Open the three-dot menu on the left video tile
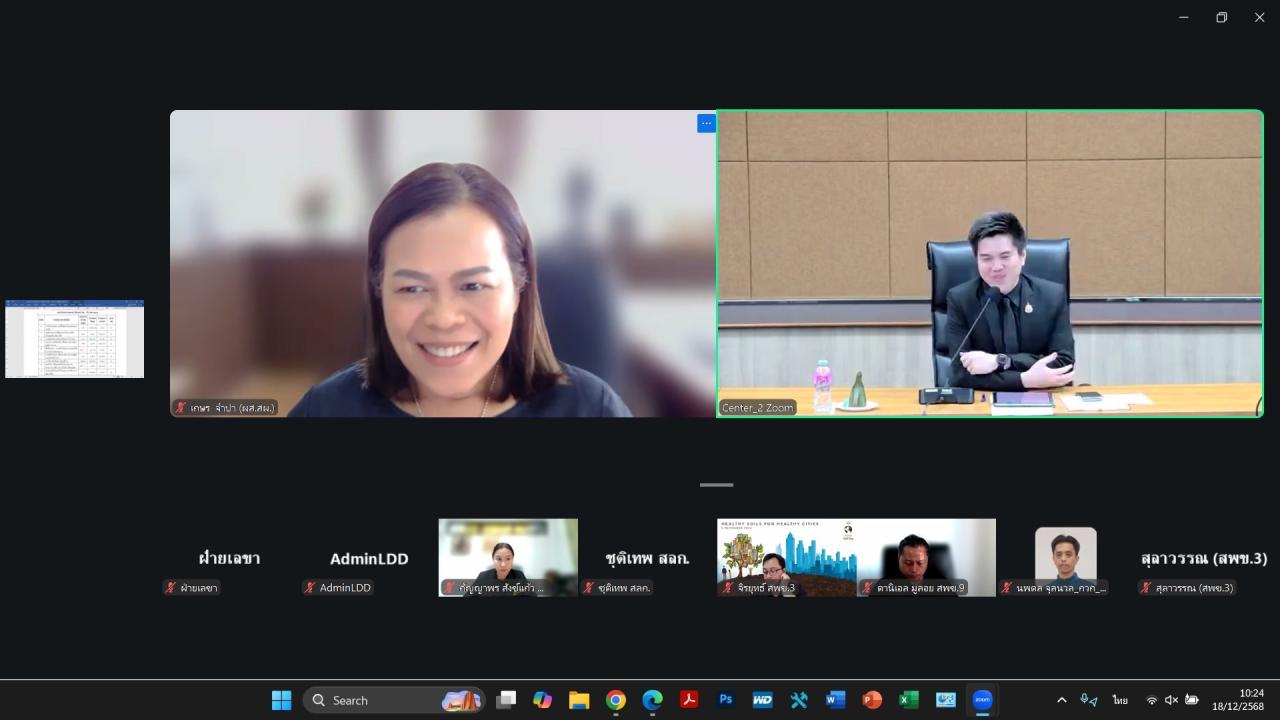This screenshot has height=720, width=1280. click(706, 124)
